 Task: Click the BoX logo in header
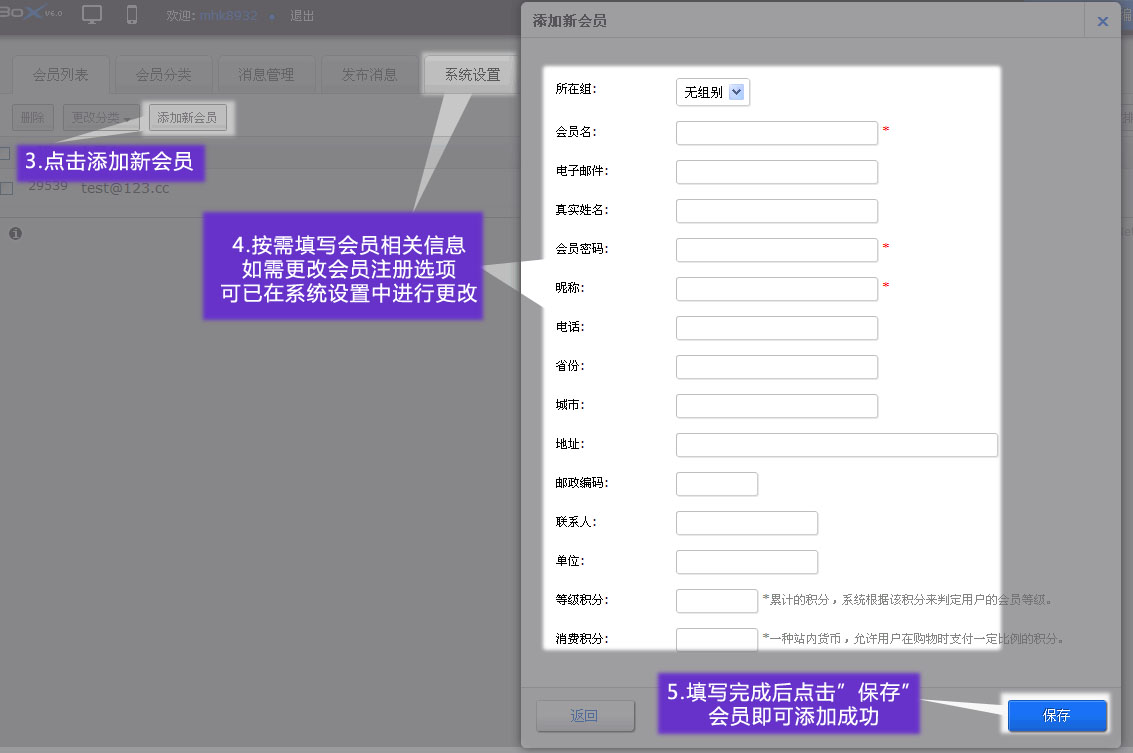click(30, 14)
